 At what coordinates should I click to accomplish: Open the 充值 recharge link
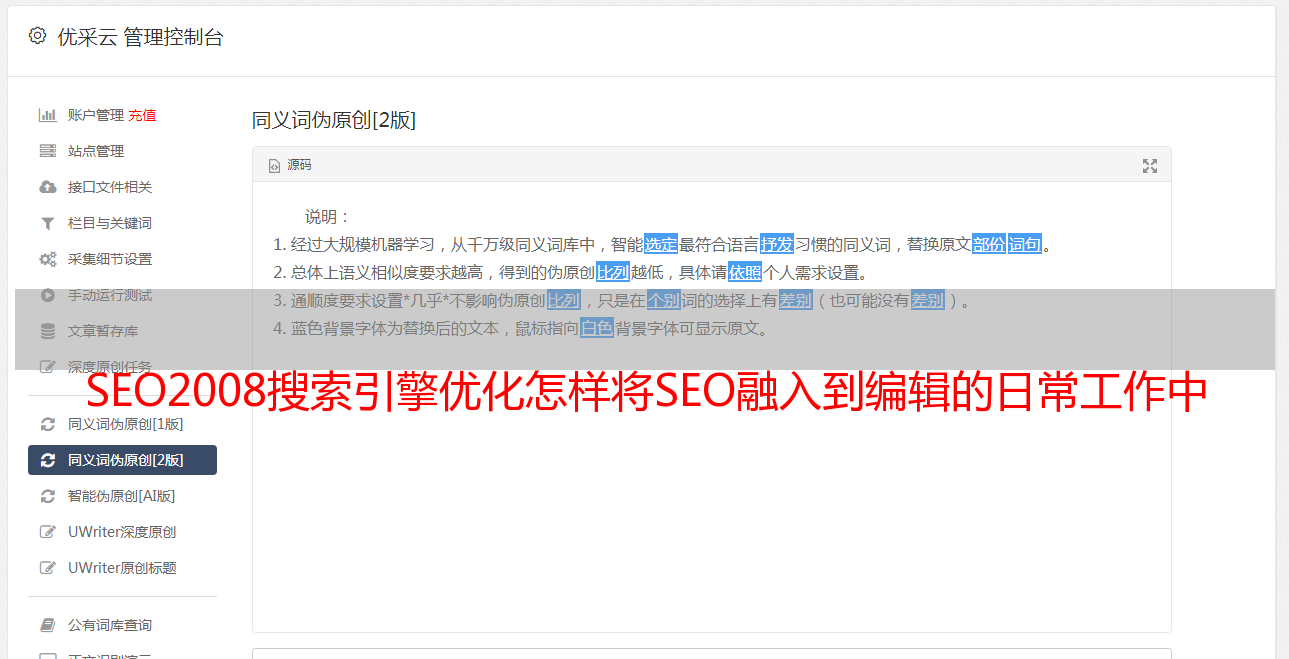pos(142,115)
